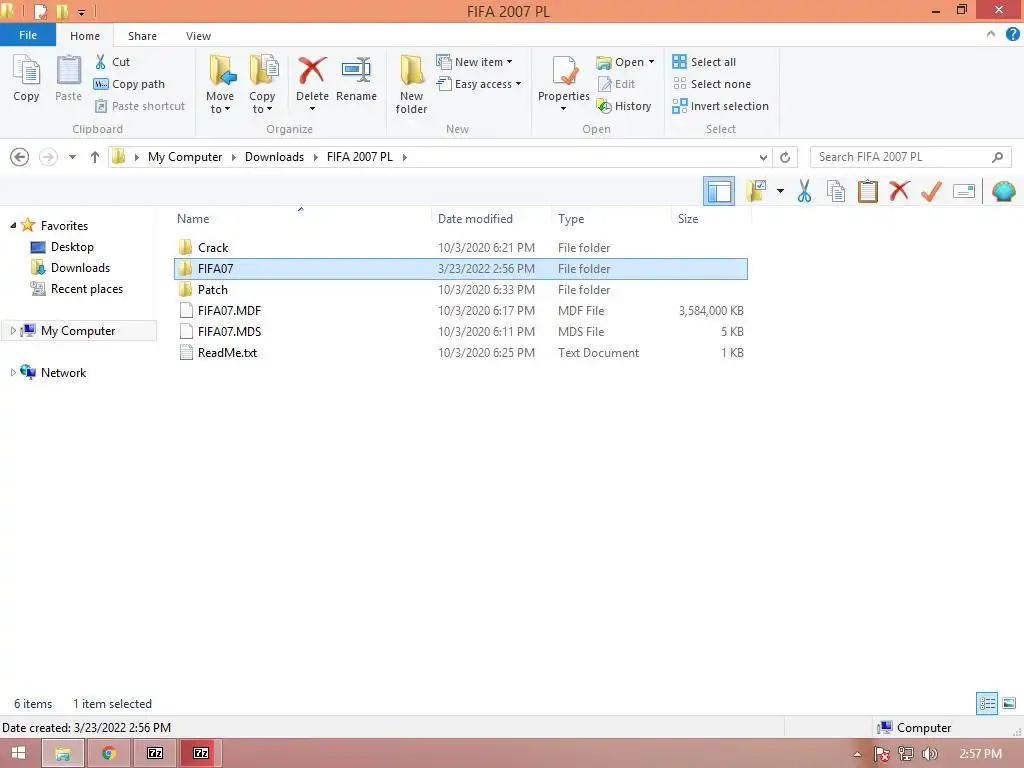
Task: Click scissors Cut icon in Classic Shell toolbar
Action: point(804,191)
